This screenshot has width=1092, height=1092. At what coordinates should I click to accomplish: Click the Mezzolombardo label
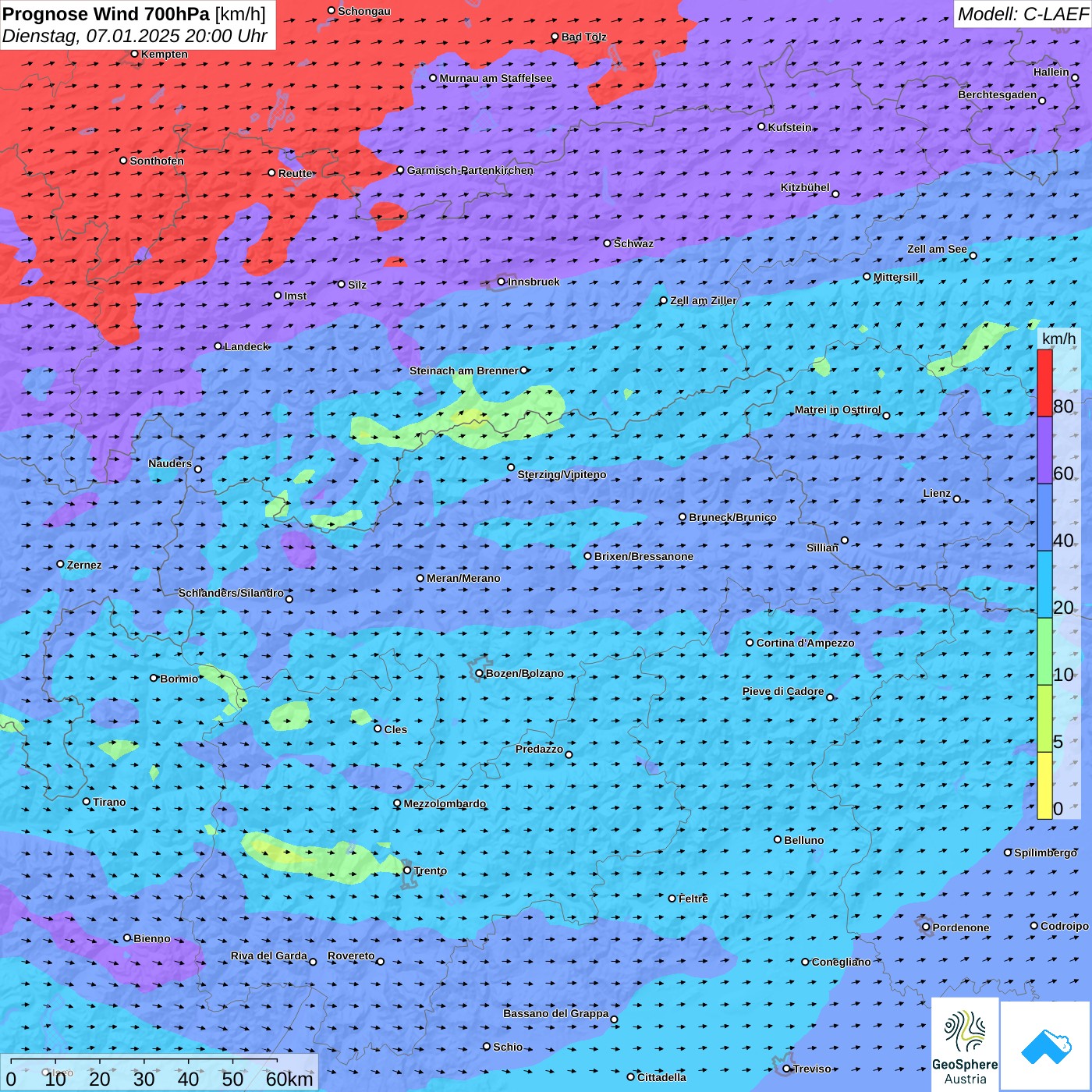(445, 803)
